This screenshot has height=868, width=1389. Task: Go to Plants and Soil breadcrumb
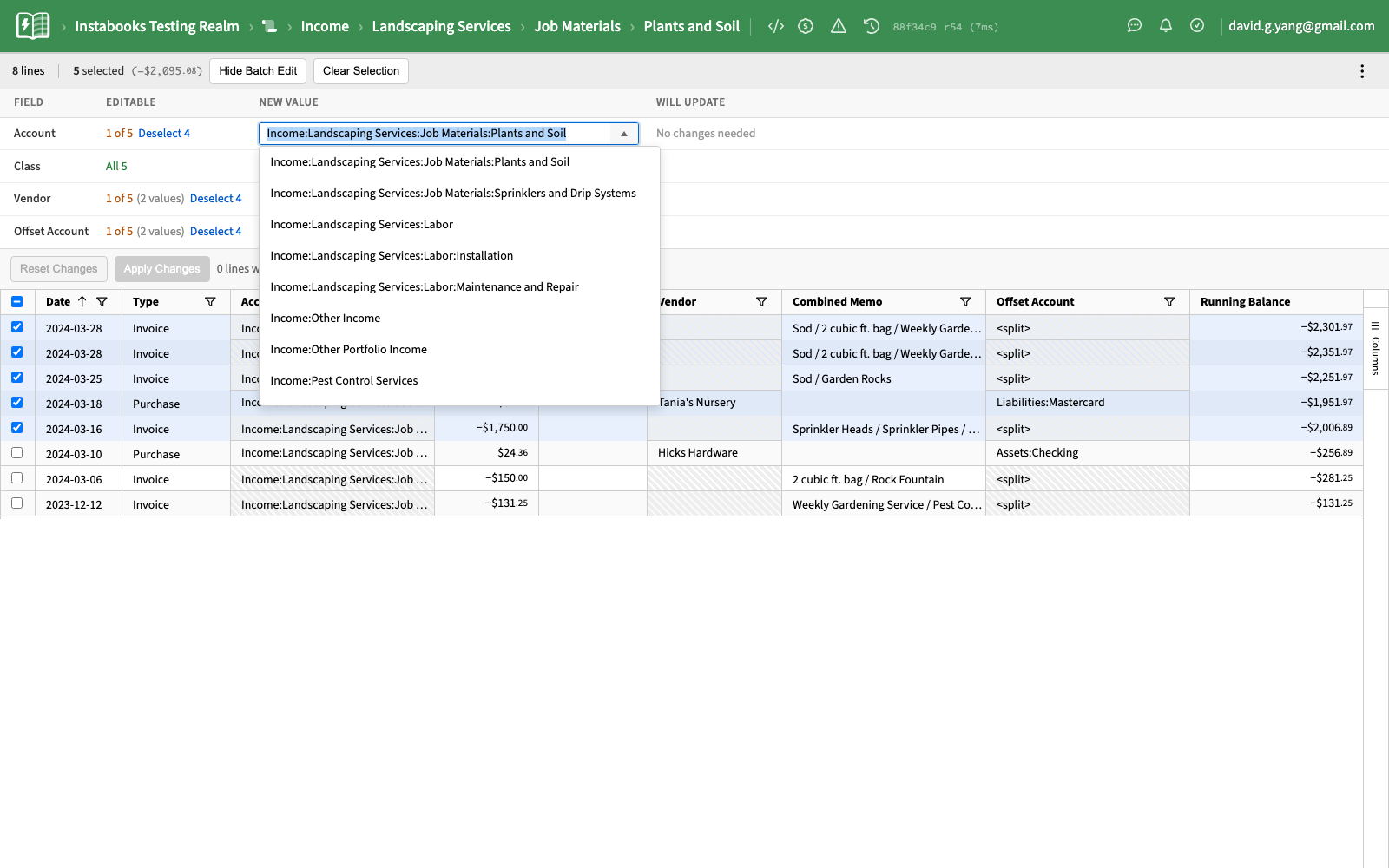692,26
